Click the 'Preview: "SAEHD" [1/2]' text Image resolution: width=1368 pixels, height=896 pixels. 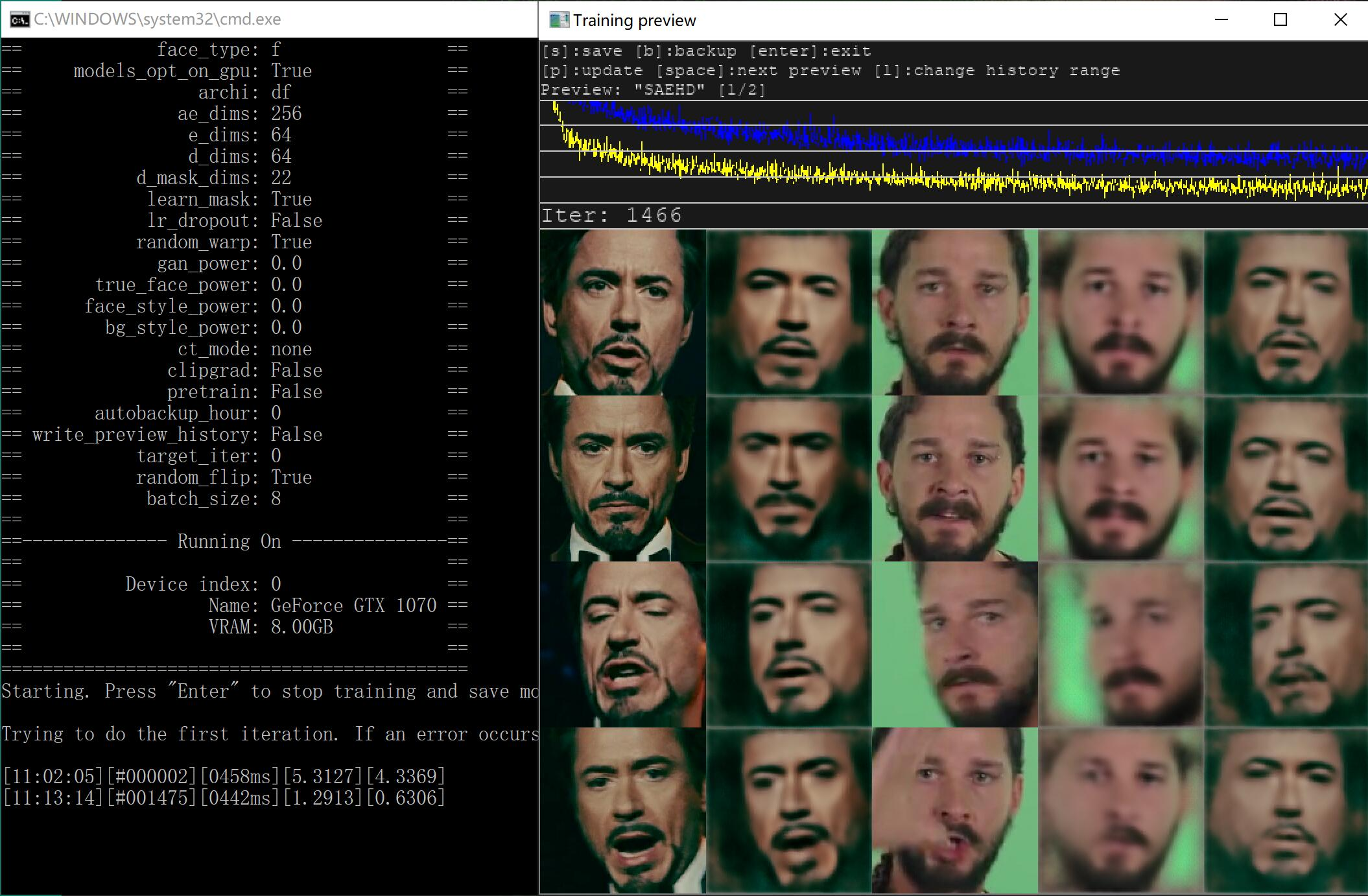tap(654, 90)
